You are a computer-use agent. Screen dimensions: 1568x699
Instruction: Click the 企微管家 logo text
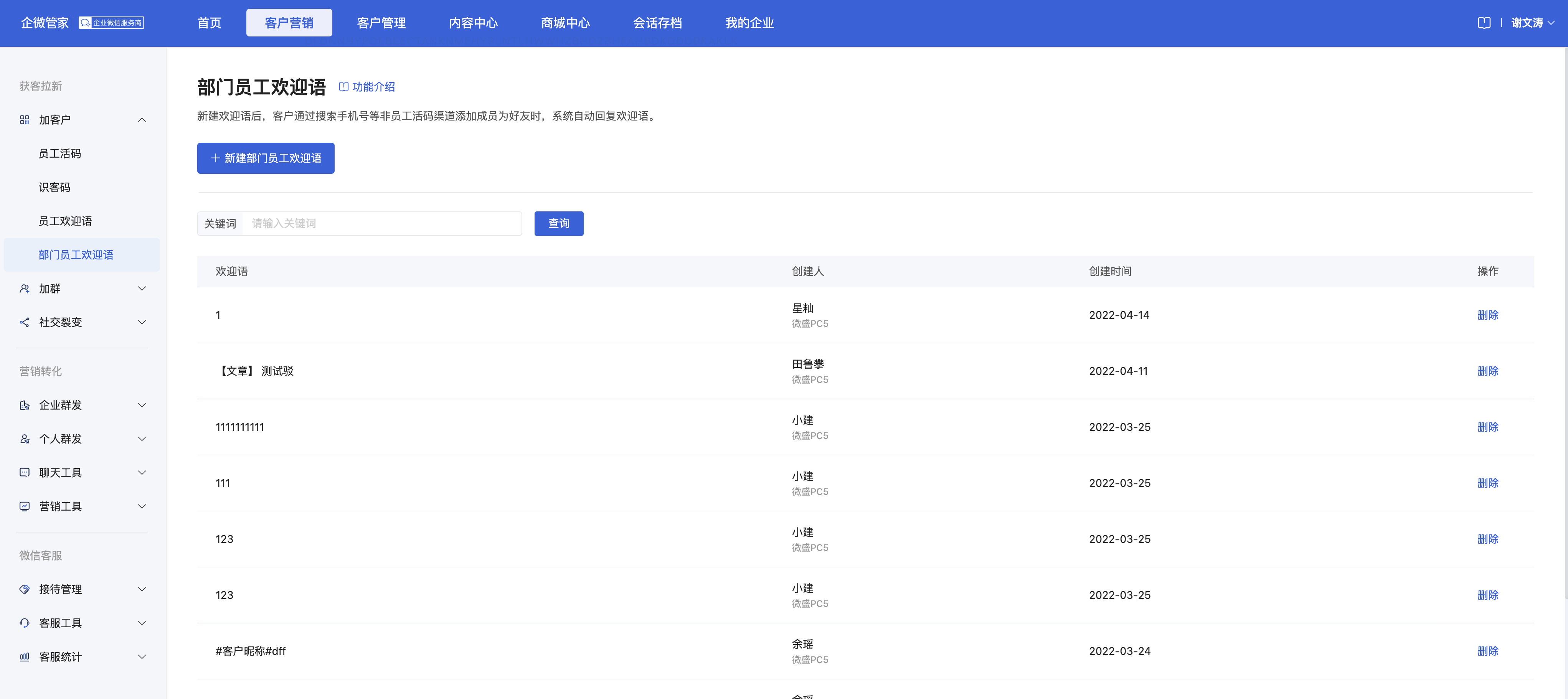tap(45, 23)
